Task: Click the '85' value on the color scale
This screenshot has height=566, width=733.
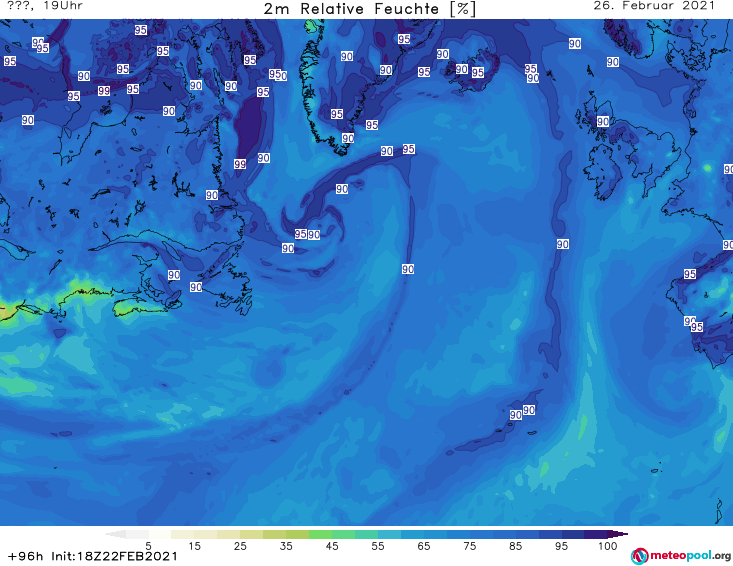Action: [516, 546]
